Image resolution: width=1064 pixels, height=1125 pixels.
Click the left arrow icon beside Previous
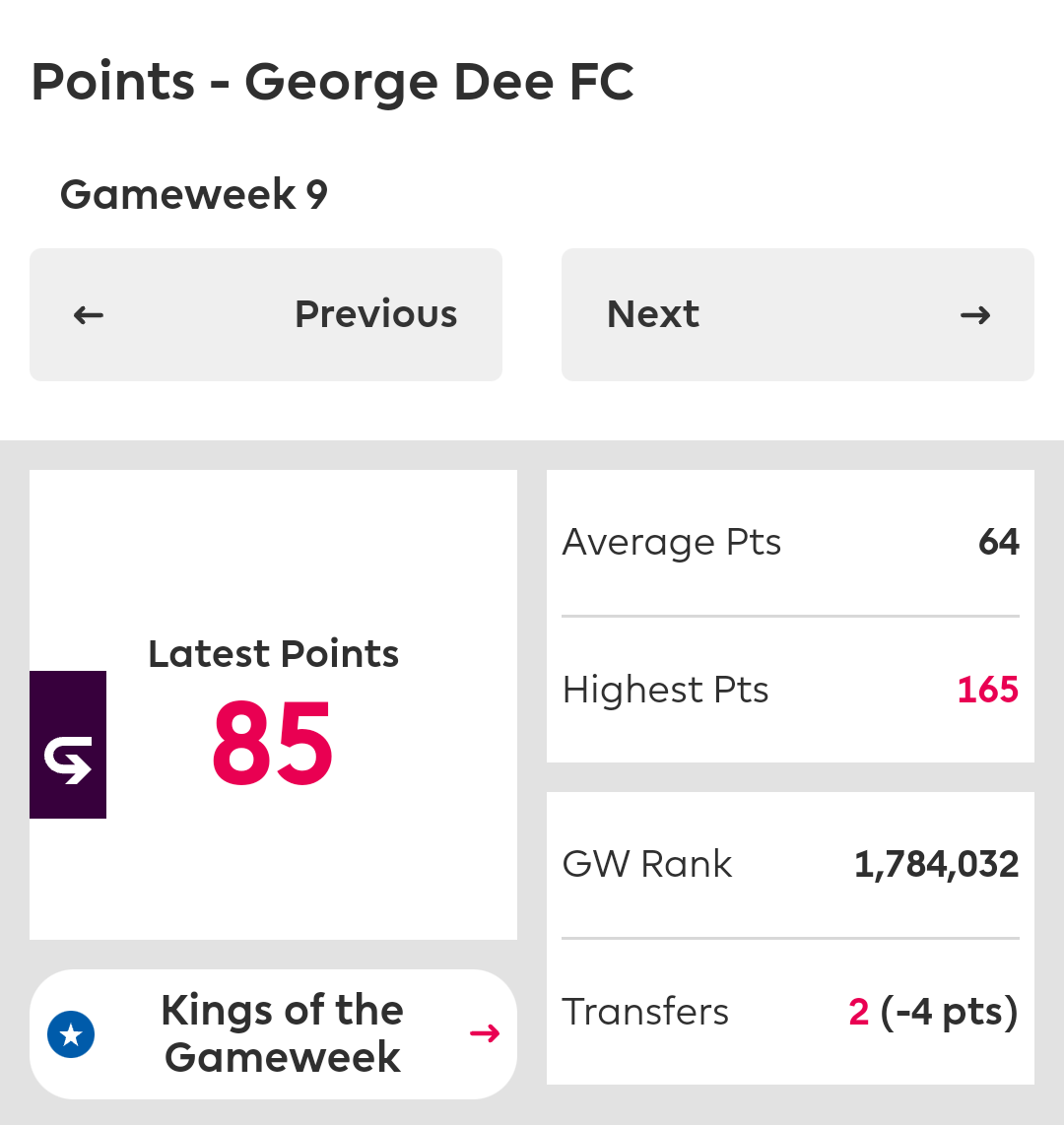(x=89, y=315)
